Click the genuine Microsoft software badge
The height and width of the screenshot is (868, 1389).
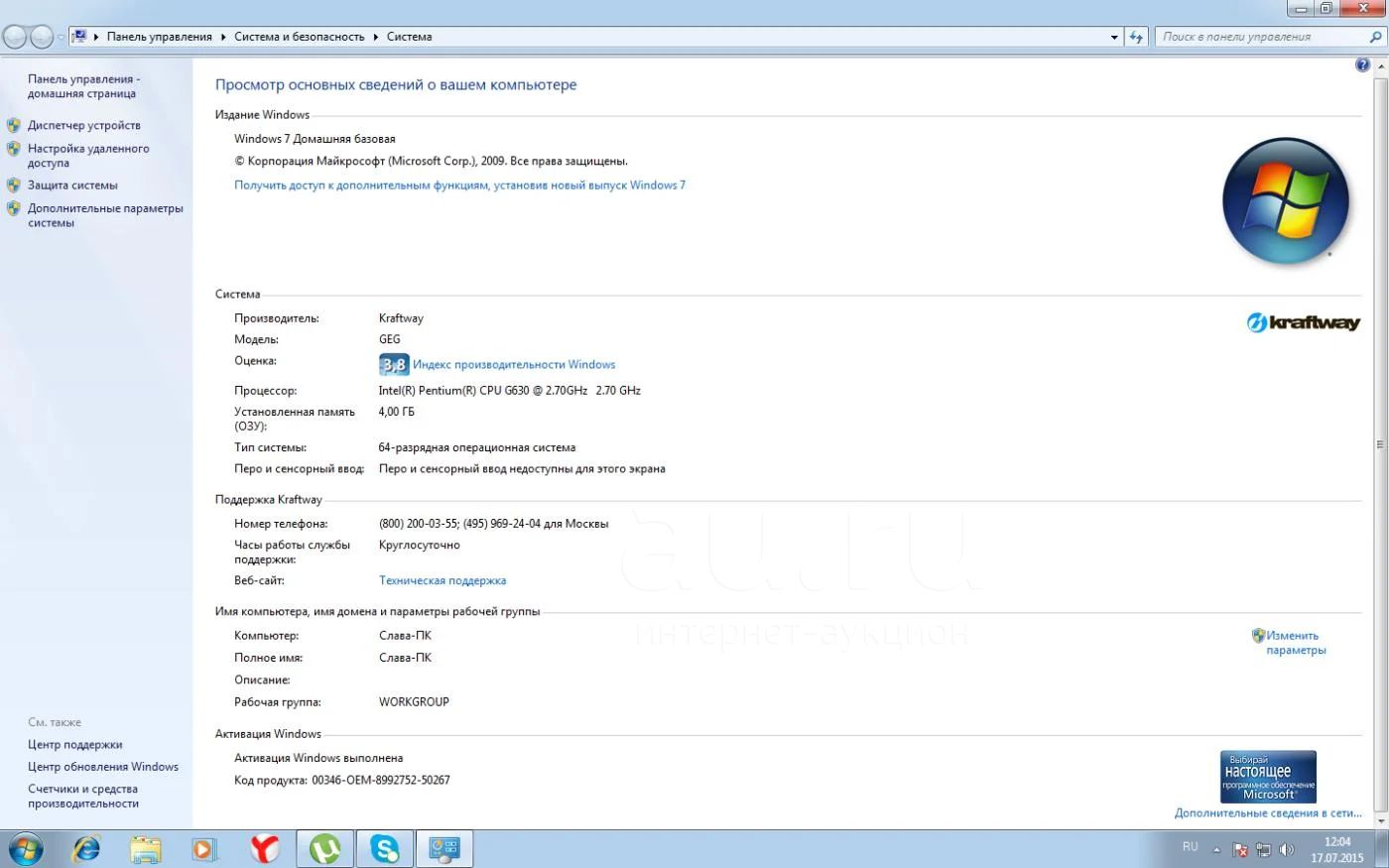(x=1268, y=777)
